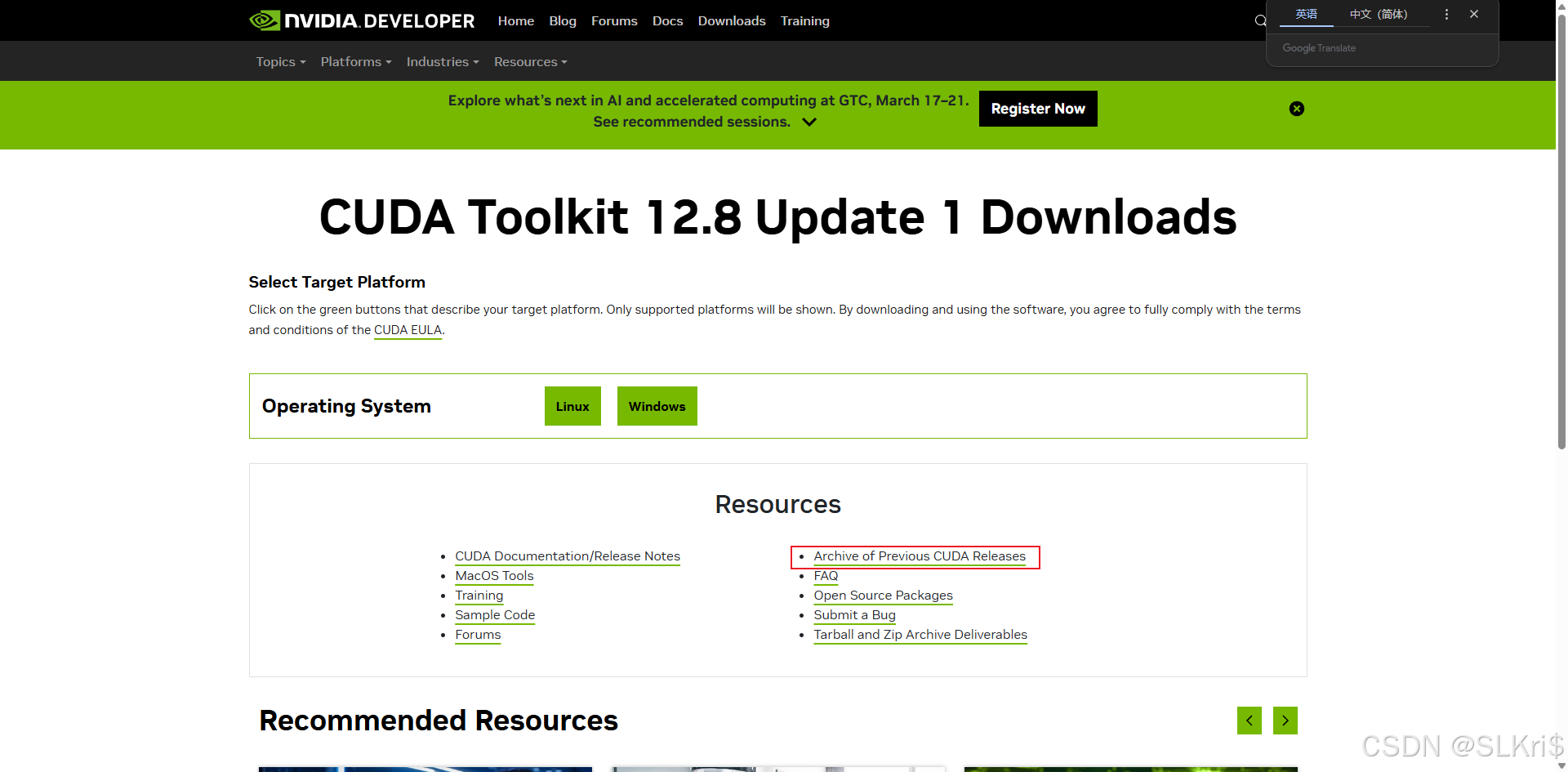Go to the Home page

pyautogui.click(x=516, y=21)
